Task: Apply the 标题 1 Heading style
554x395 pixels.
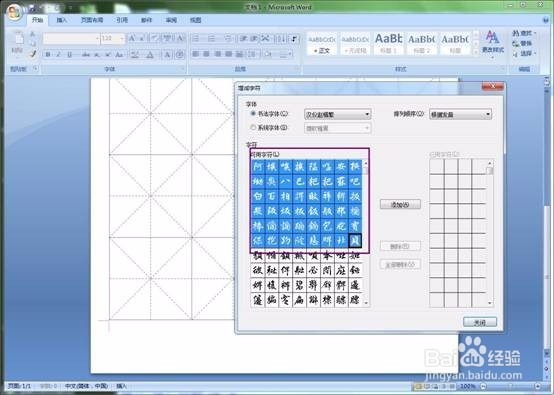Action: pyautogui.click(x=388, y=44)
